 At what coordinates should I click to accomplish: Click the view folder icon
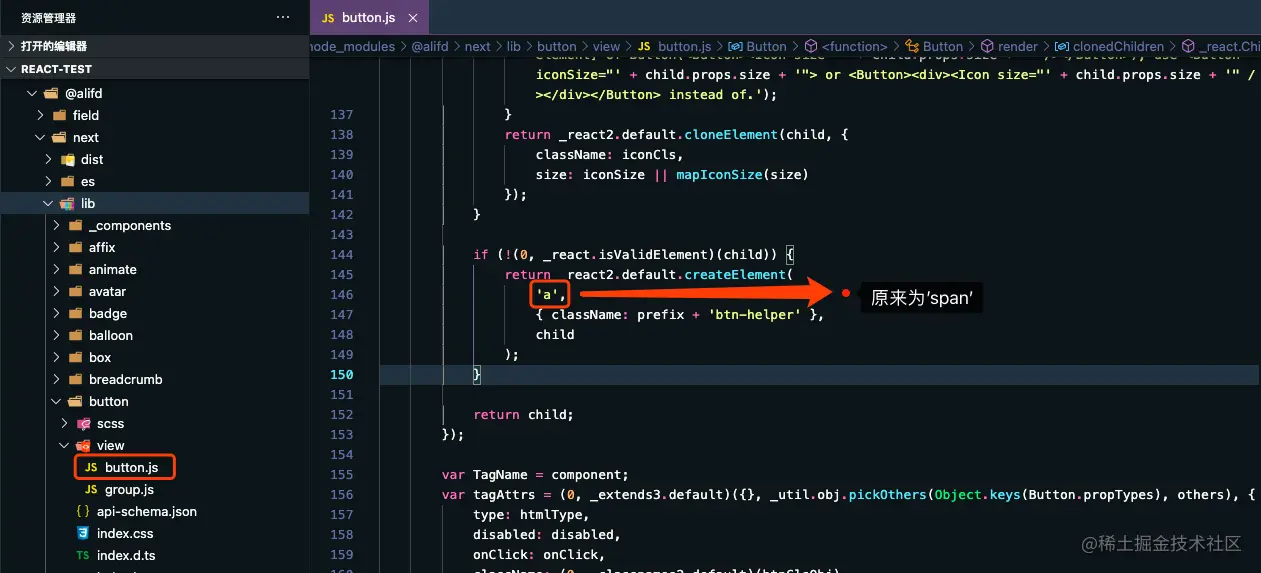pyautogui.click(x=83, y=445)
